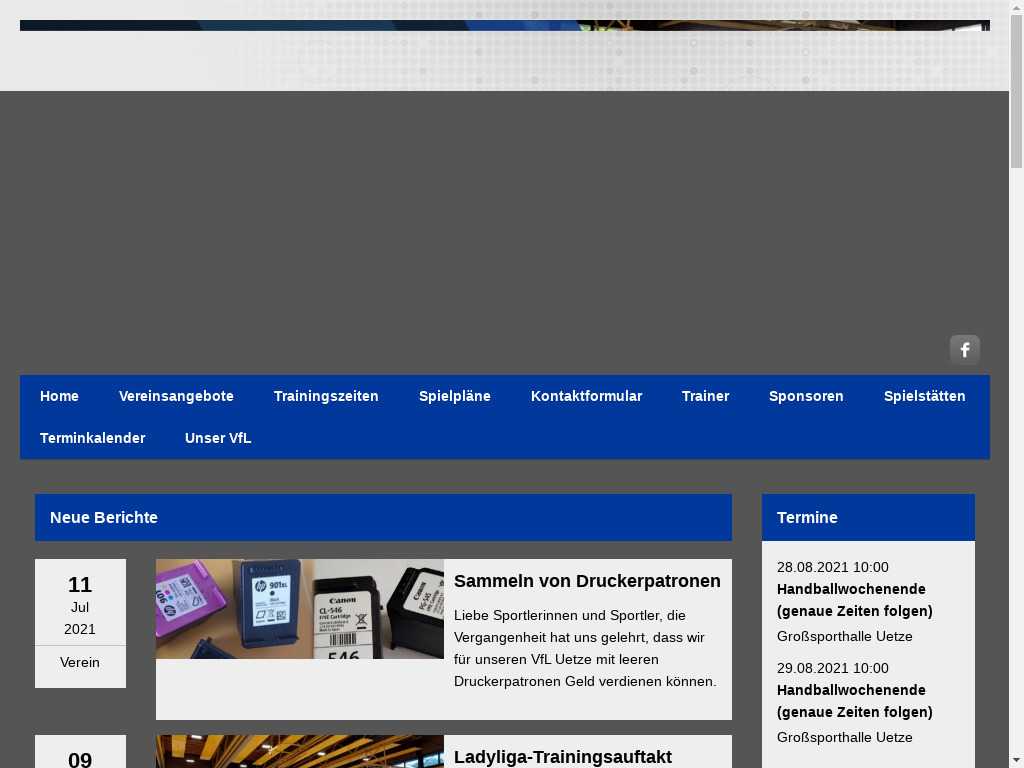Click Kontaktformular in the menu
The height and width of the screenshot is (768, 1024).
point(586,396)
